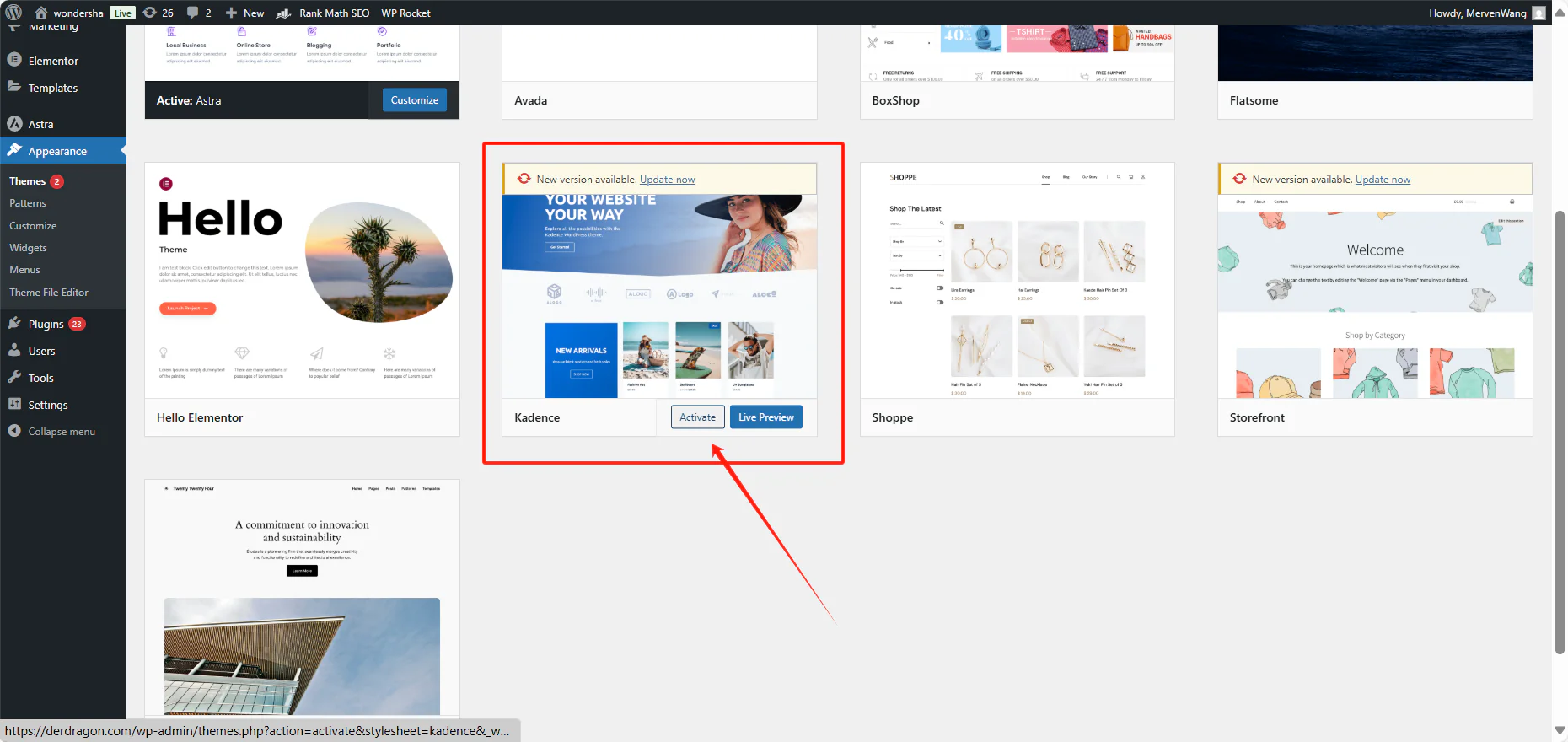Open the updates icon showing 26
The width and height of the screenshot is (1568, 742).
(158, 13)
